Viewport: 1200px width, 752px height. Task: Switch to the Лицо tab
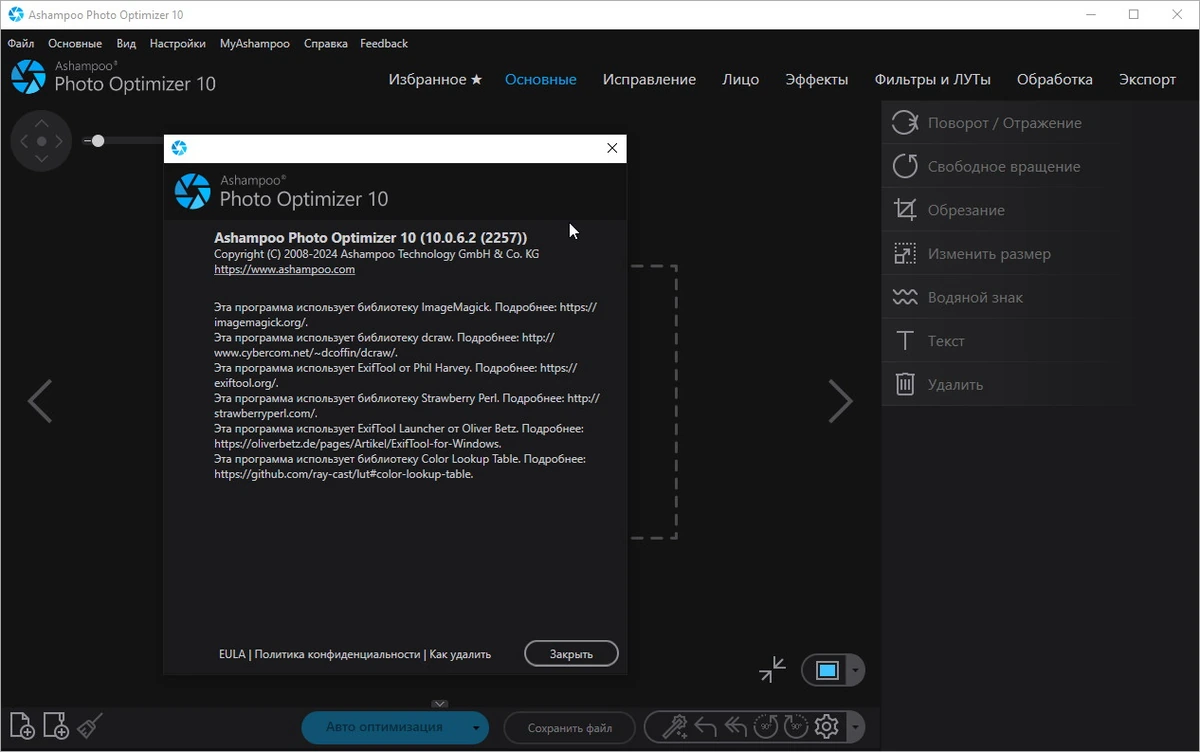(741, 80)
